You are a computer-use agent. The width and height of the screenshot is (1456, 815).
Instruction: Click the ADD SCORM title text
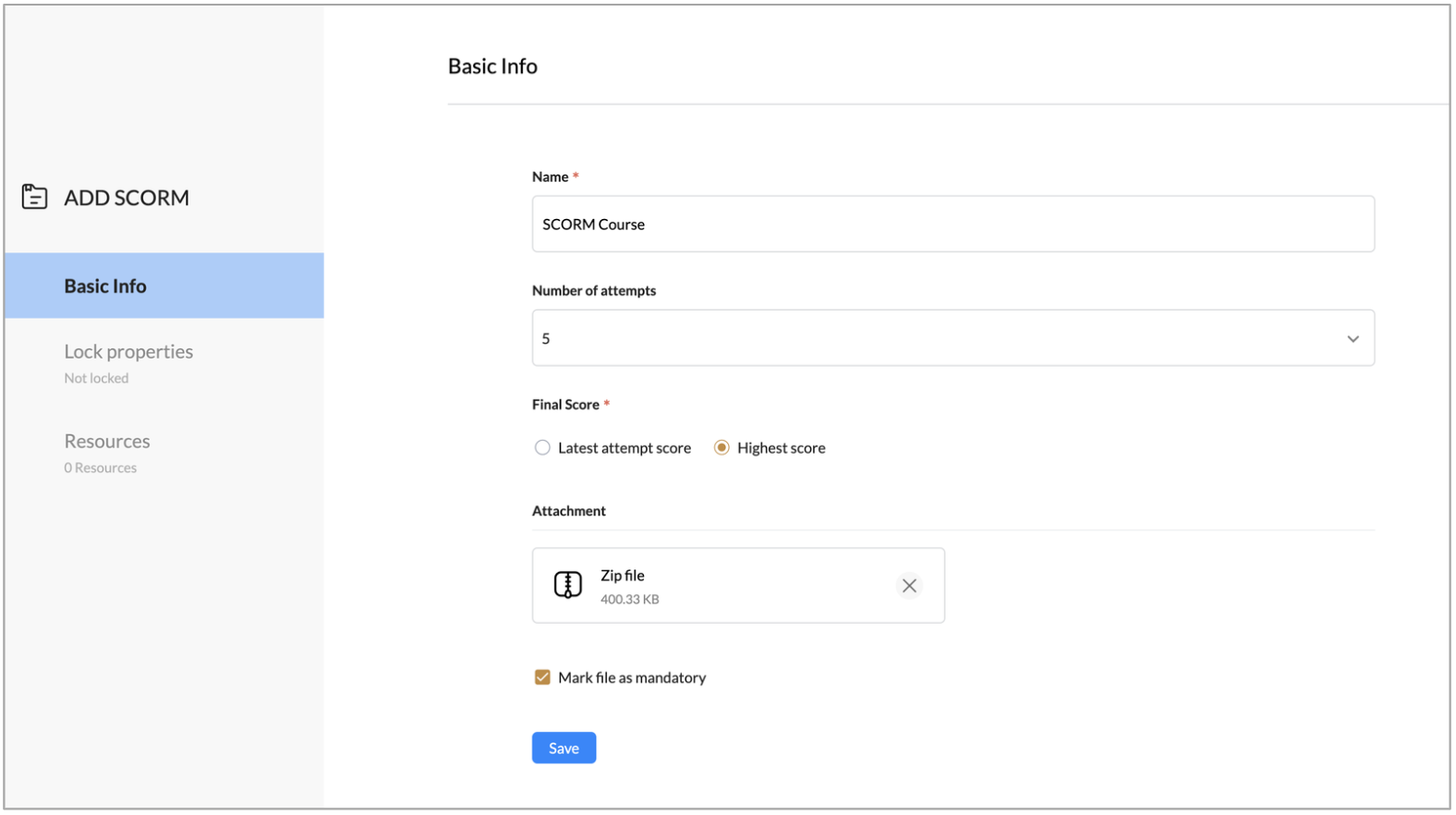127,198
